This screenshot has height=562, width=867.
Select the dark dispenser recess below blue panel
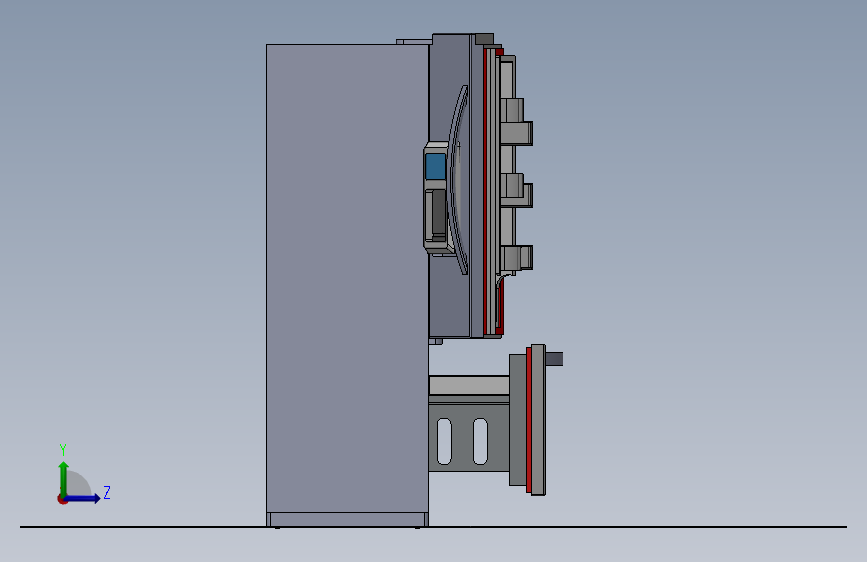click(437, 212)
